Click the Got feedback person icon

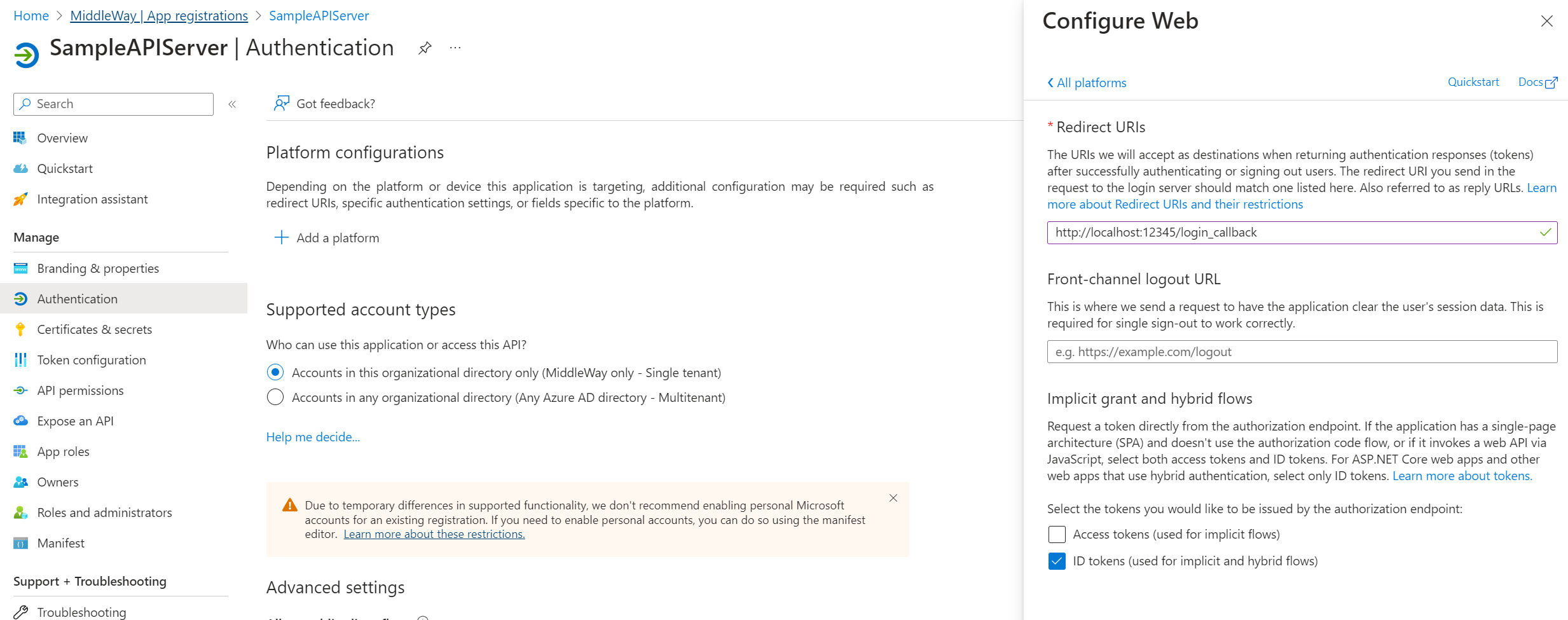281,104
